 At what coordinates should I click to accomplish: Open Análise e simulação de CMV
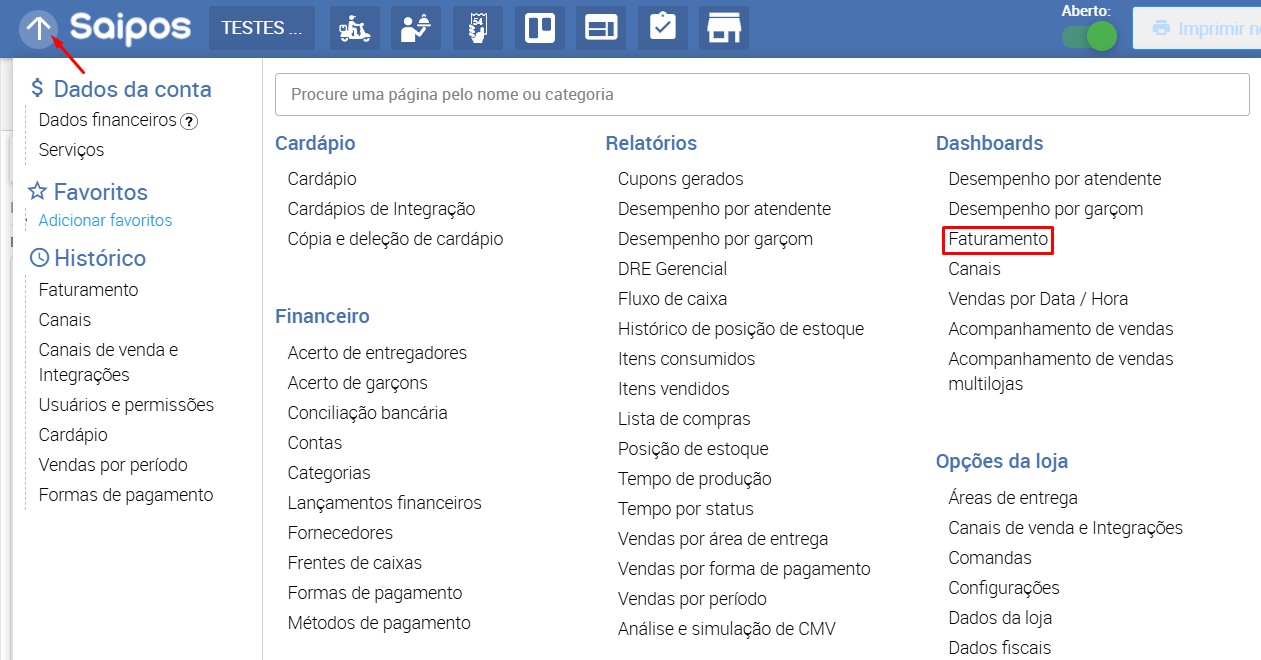[726, 629]
